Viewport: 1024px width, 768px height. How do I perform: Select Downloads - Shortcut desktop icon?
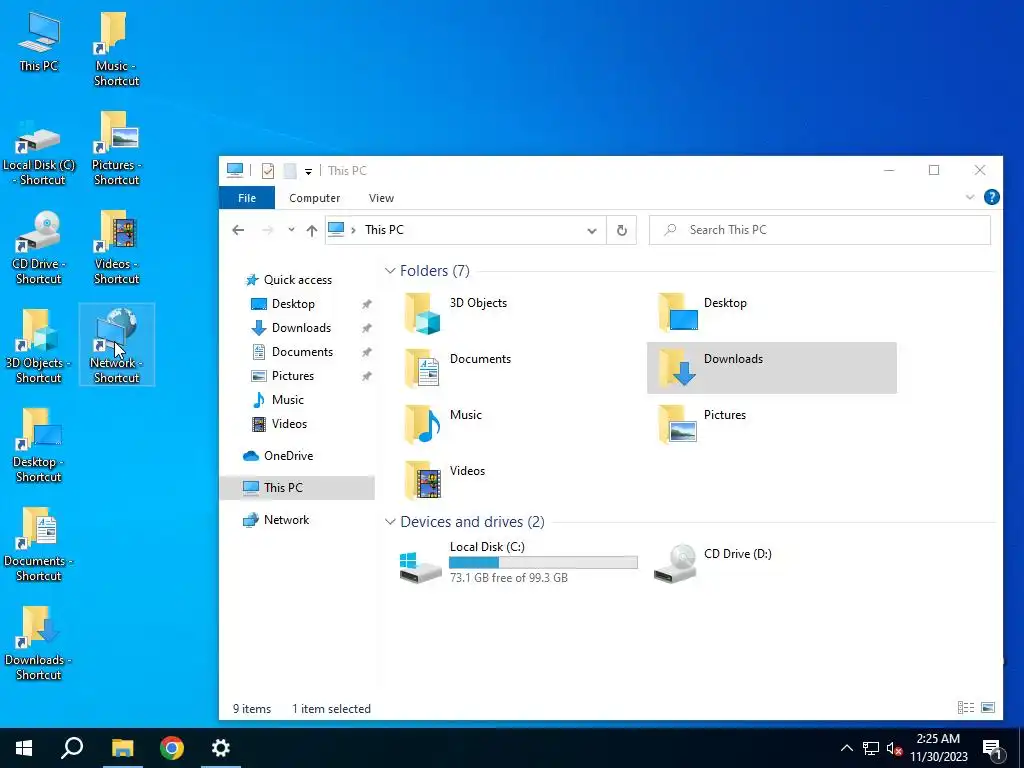click(39, 644)
